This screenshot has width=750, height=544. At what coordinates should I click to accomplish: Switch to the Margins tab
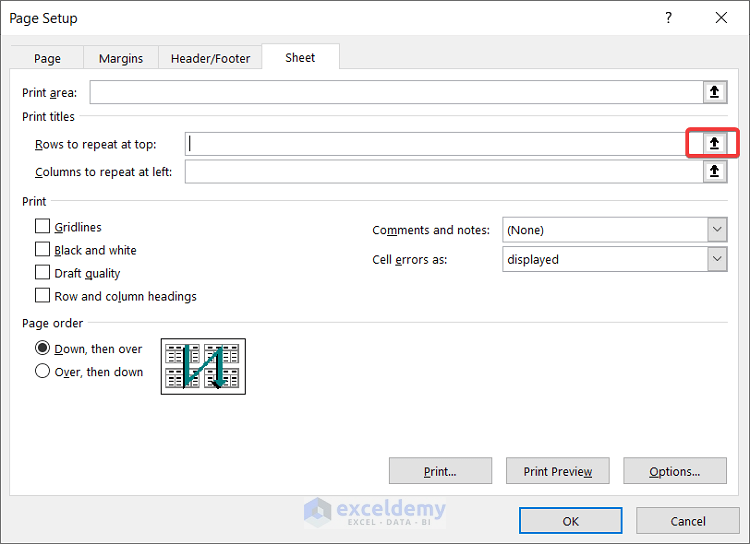pyautogui.click(x=121, y=59)
